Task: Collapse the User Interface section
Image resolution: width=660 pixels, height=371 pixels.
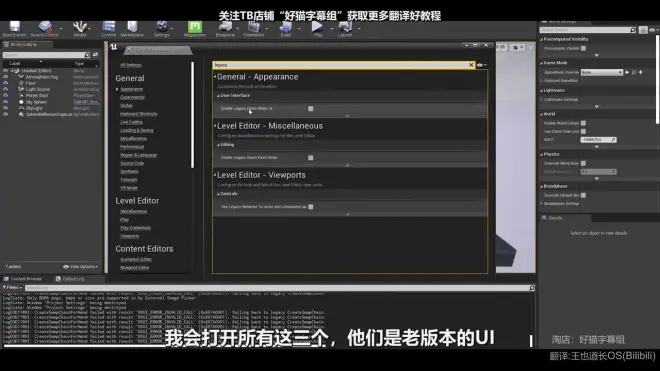Action: [218, 96]
